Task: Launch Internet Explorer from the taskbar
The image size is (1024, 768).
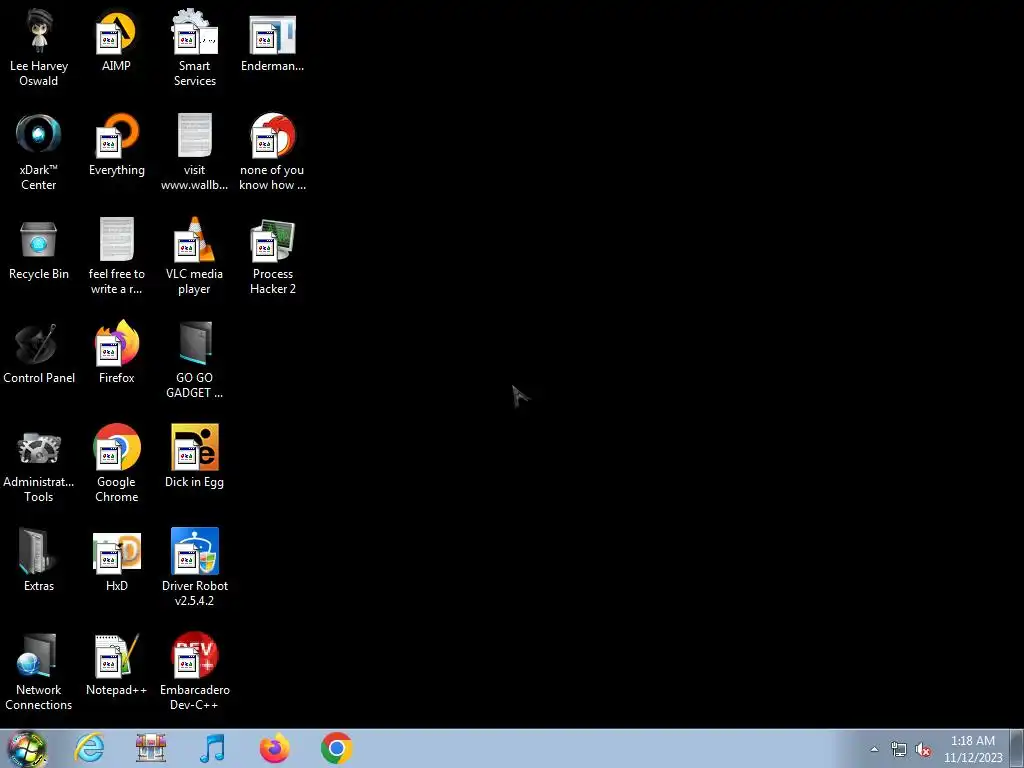Action: 89,748
